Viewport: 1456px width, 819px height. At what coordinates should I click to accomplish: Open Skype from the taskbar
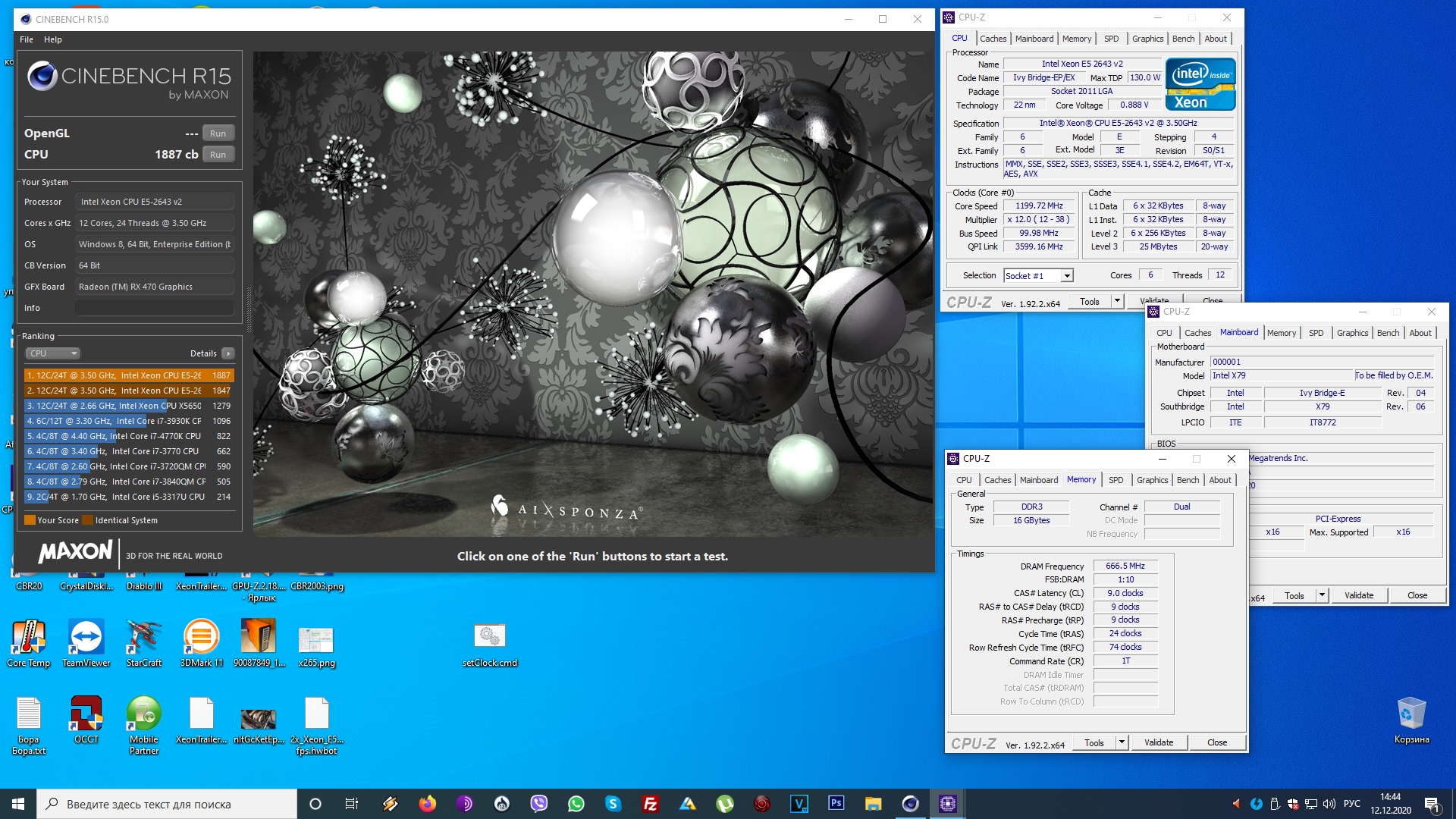pos(613,804)
